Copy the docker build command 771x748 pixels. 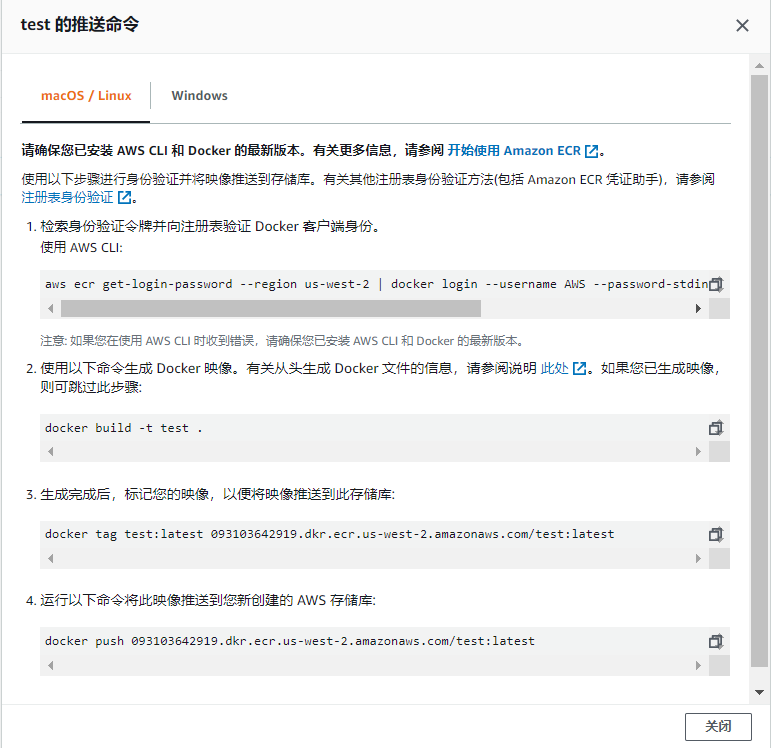[x=716, y=428]
